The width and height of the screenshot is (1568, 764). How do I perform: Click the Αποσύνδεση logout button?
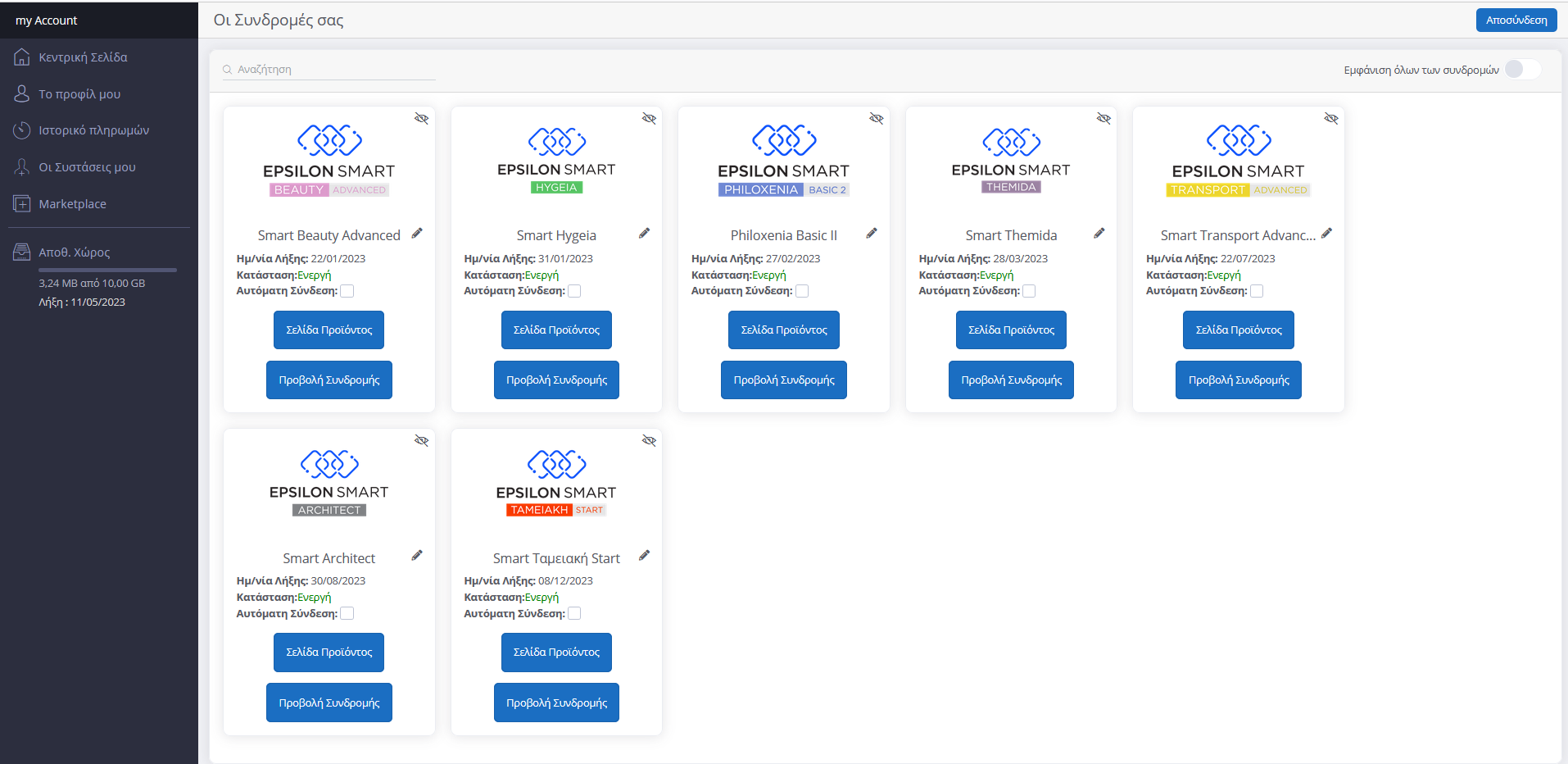1516,20
